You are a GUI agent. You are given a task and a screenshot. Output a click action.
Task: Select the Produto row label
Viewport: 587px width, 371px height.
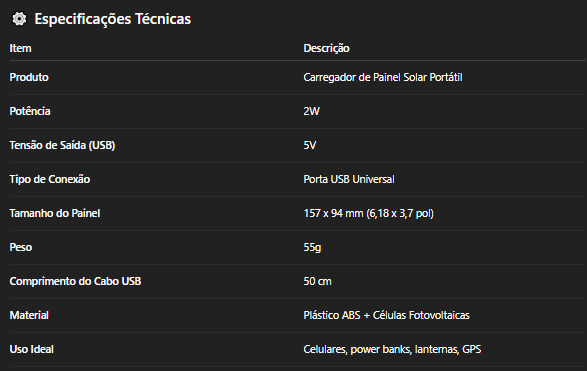pos(29,77)
